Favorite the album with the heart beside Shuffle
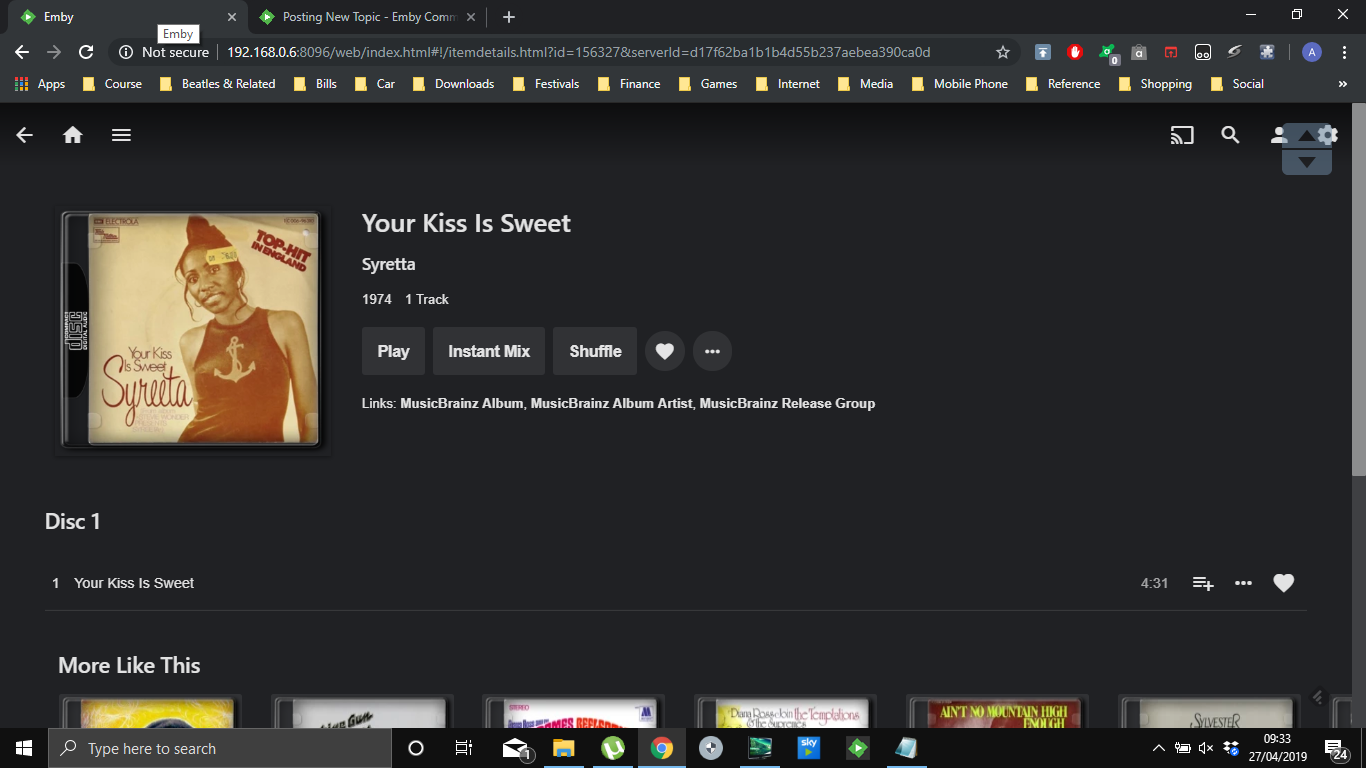 pyautogui.click(x=665, y=351)
